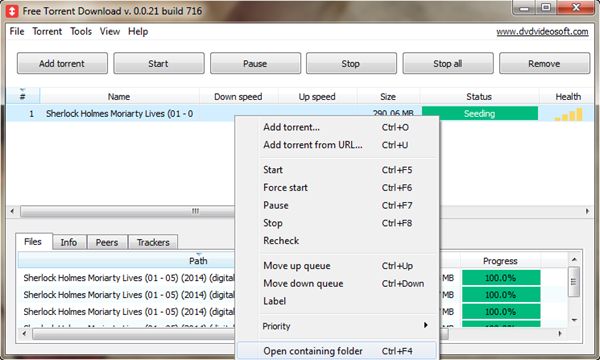Image resolution: width=600 pixels, height=360 pixels.
Task: Click the Stop toolbar button
Action: (351, 64)
